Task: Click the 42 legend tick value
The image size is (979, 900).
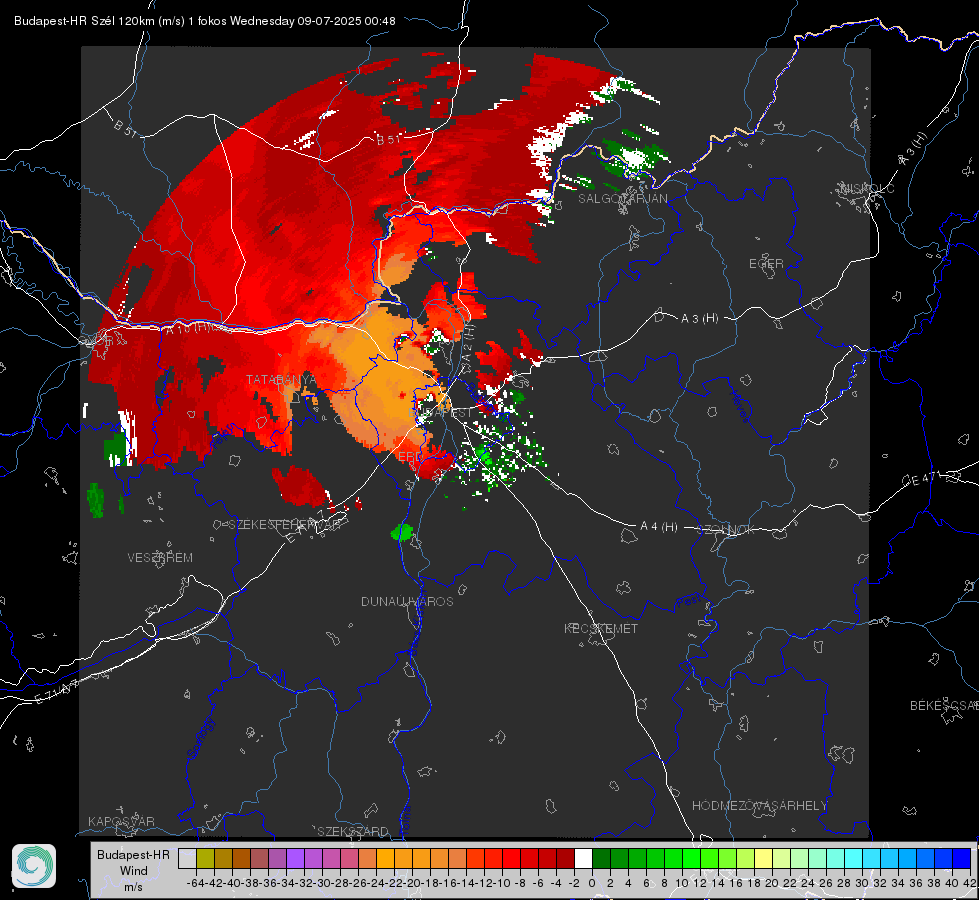Action: click(969, 883)
